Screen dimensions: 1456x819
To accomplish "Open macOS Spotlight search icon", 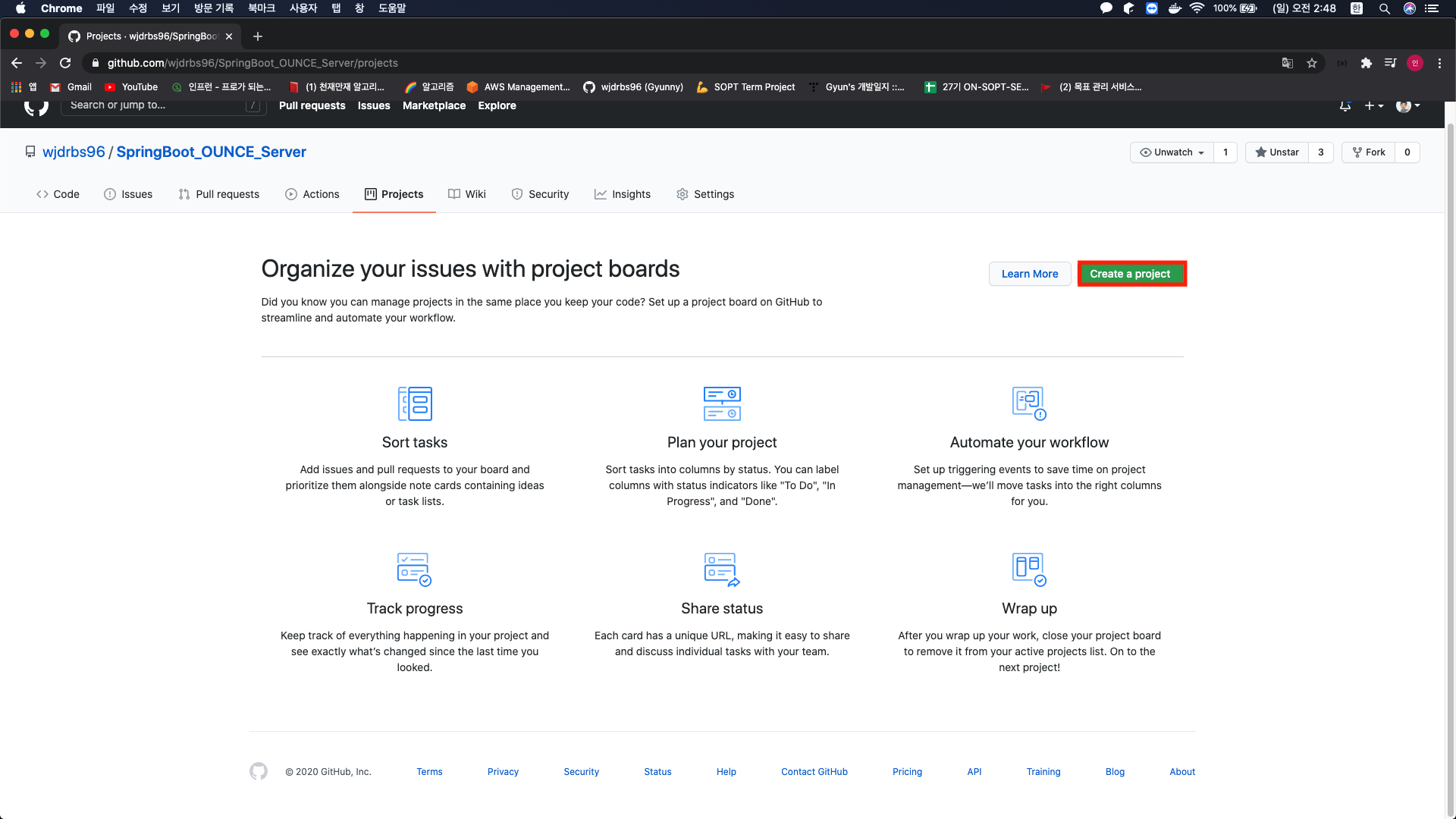I will (1384, 8).
